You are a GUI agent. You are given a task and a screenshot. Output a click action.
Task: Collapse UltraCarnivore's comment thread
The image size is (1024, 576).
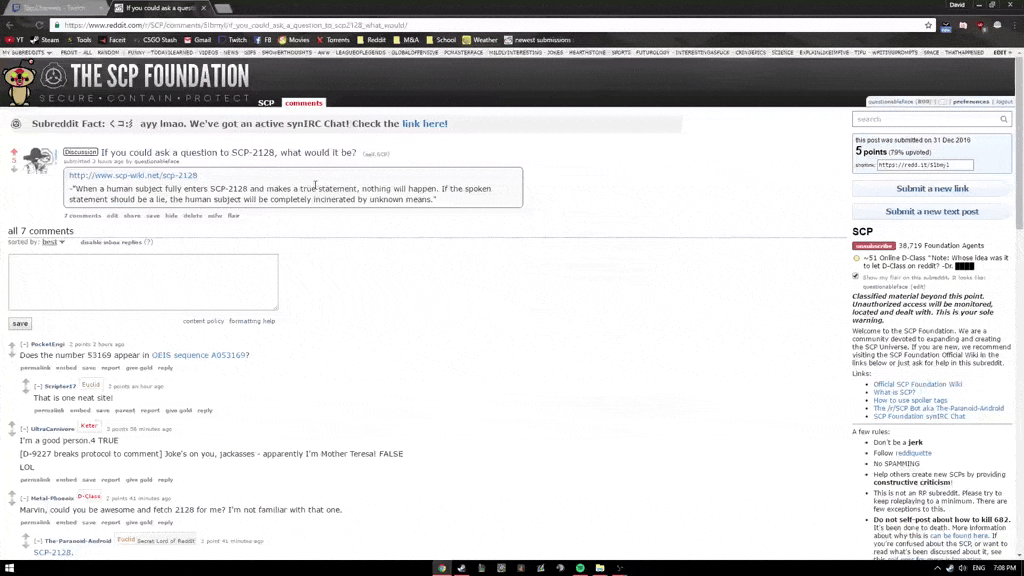[x=24, y=429]
